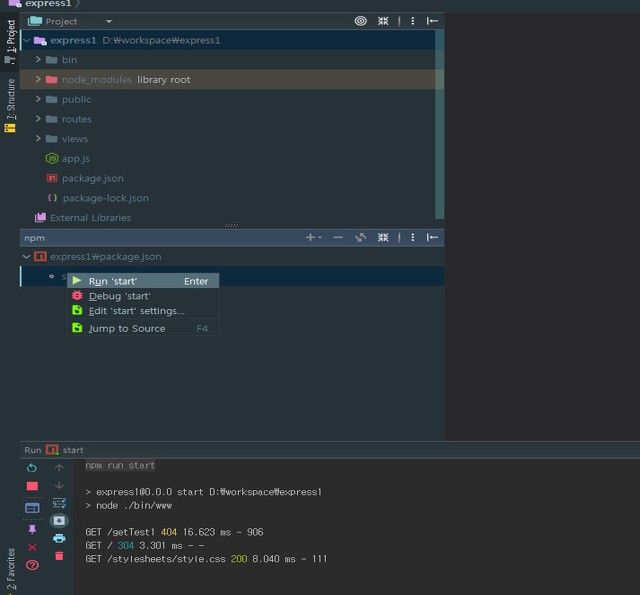The width and height of the screenshot is (640, 595).
Task: Open add-script dropdown arrow beside plus
Action: tap(320, 237)
